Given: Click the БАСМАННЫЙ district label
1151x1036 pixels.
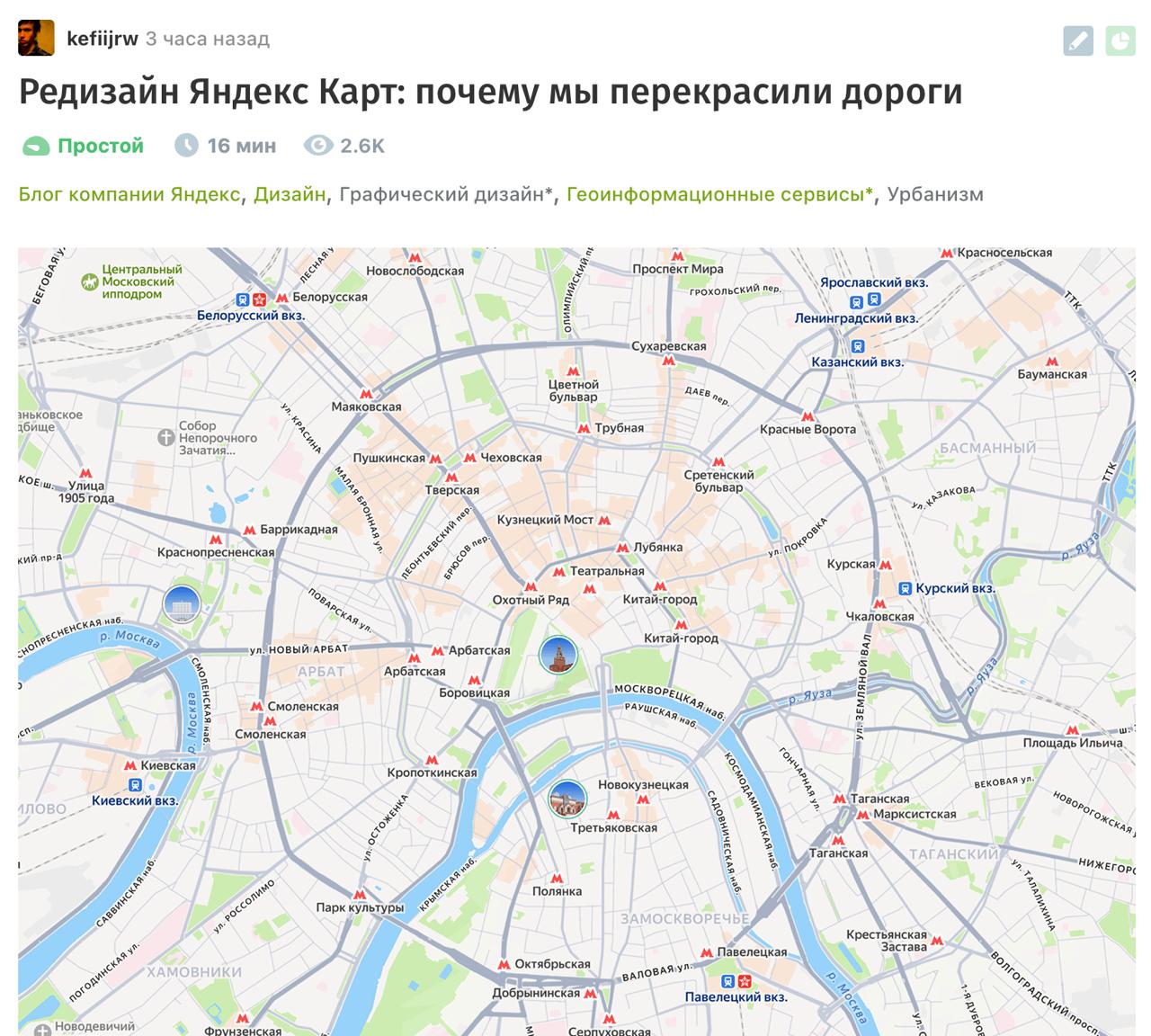Looking at the screenshot, I should [x=988, y=448].
